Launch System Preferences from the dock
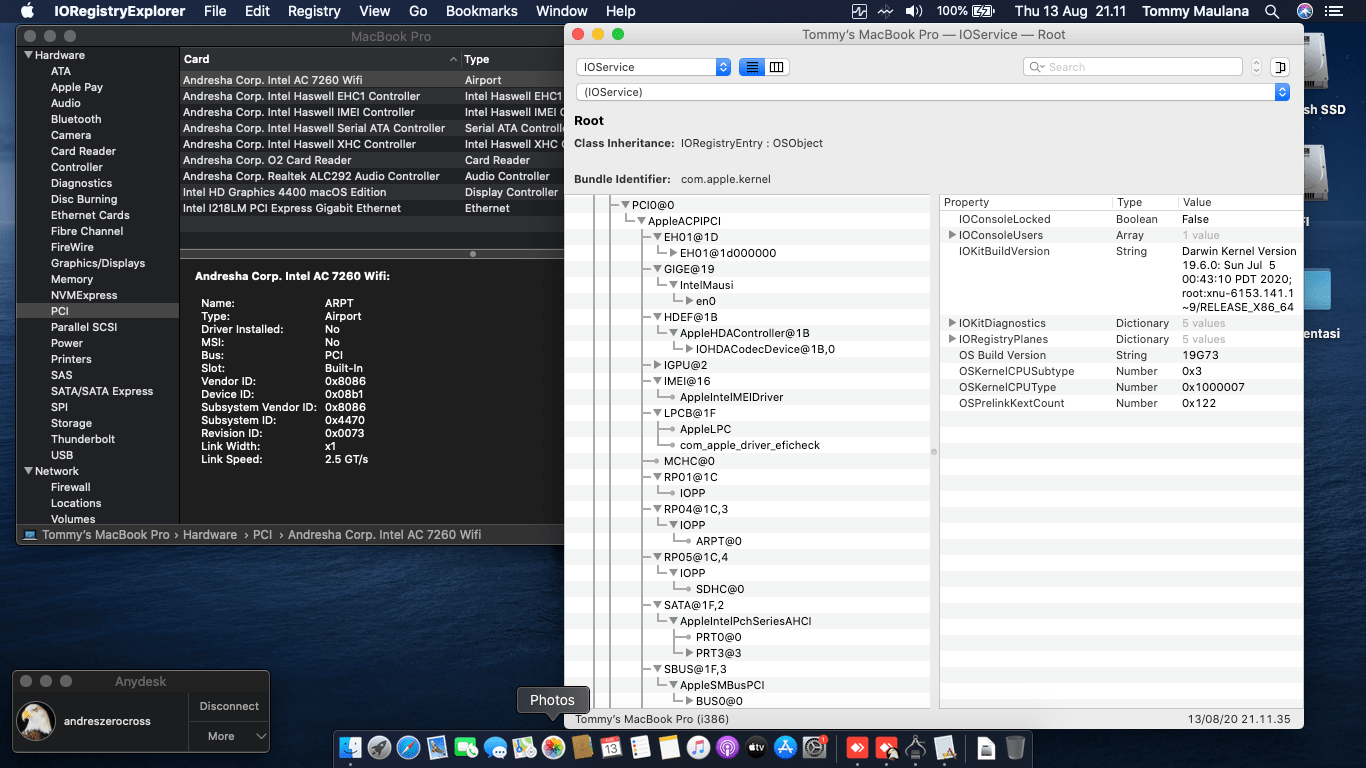The height and width of the screenshot is (768, 1366). (814, 747)
